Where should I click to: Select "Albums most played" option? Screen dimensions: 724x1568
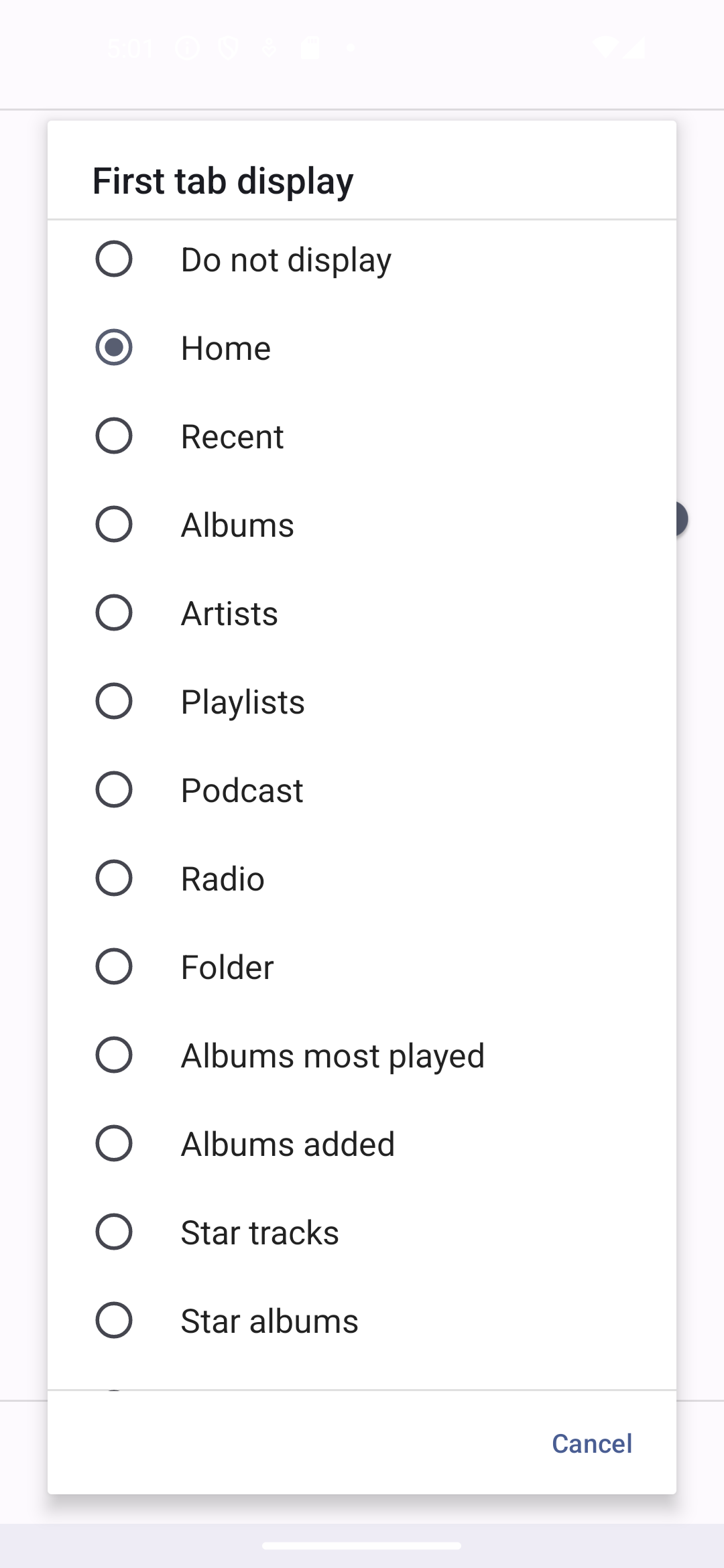coord(114,1055)
